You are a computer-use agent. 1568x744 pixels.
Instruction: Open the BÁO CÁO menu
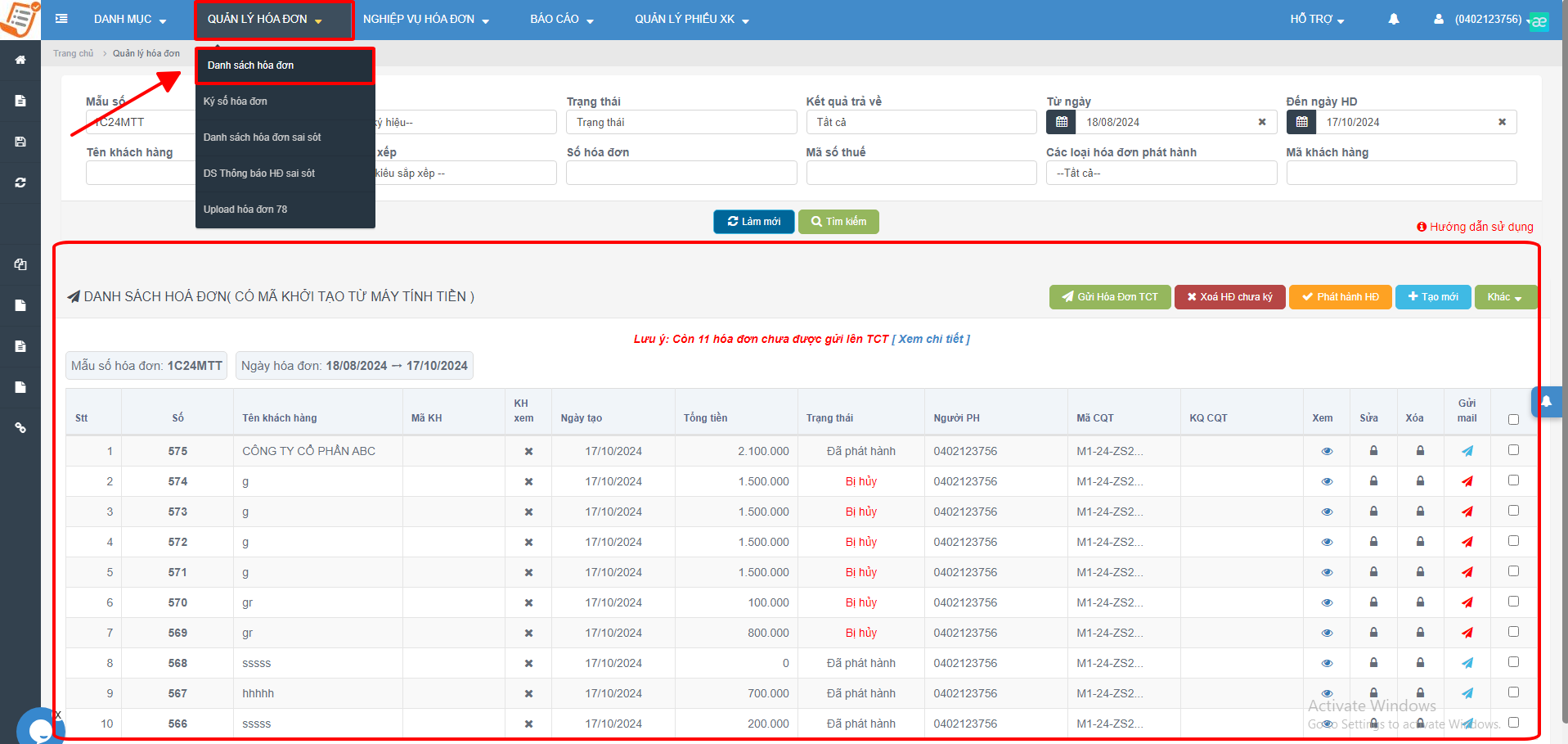pos(562,19)
